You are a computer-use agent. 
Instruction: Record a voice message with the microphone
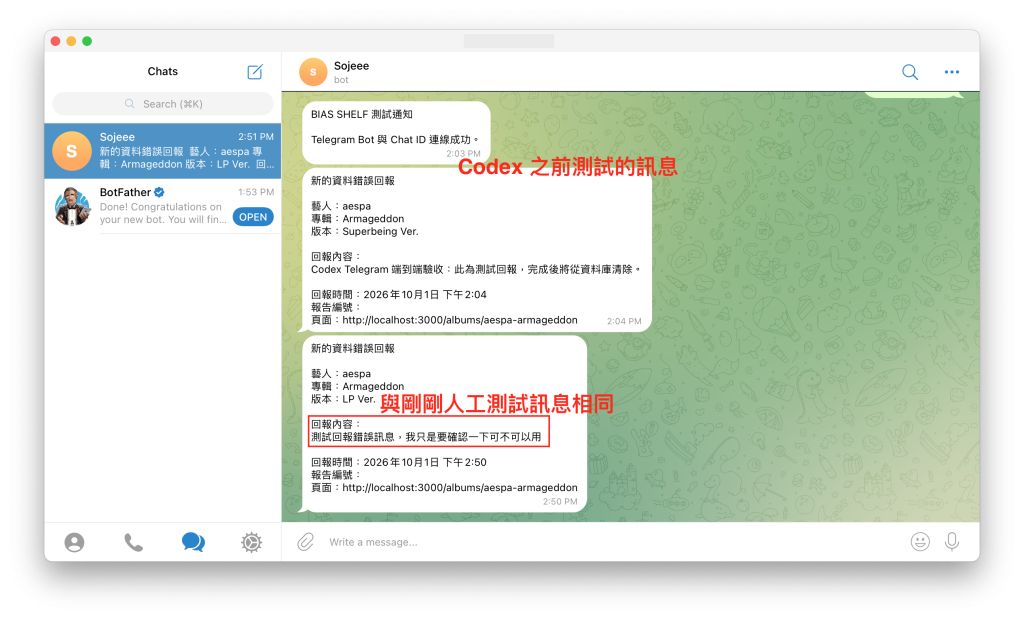pyautogui.click(x=952, y=542)
